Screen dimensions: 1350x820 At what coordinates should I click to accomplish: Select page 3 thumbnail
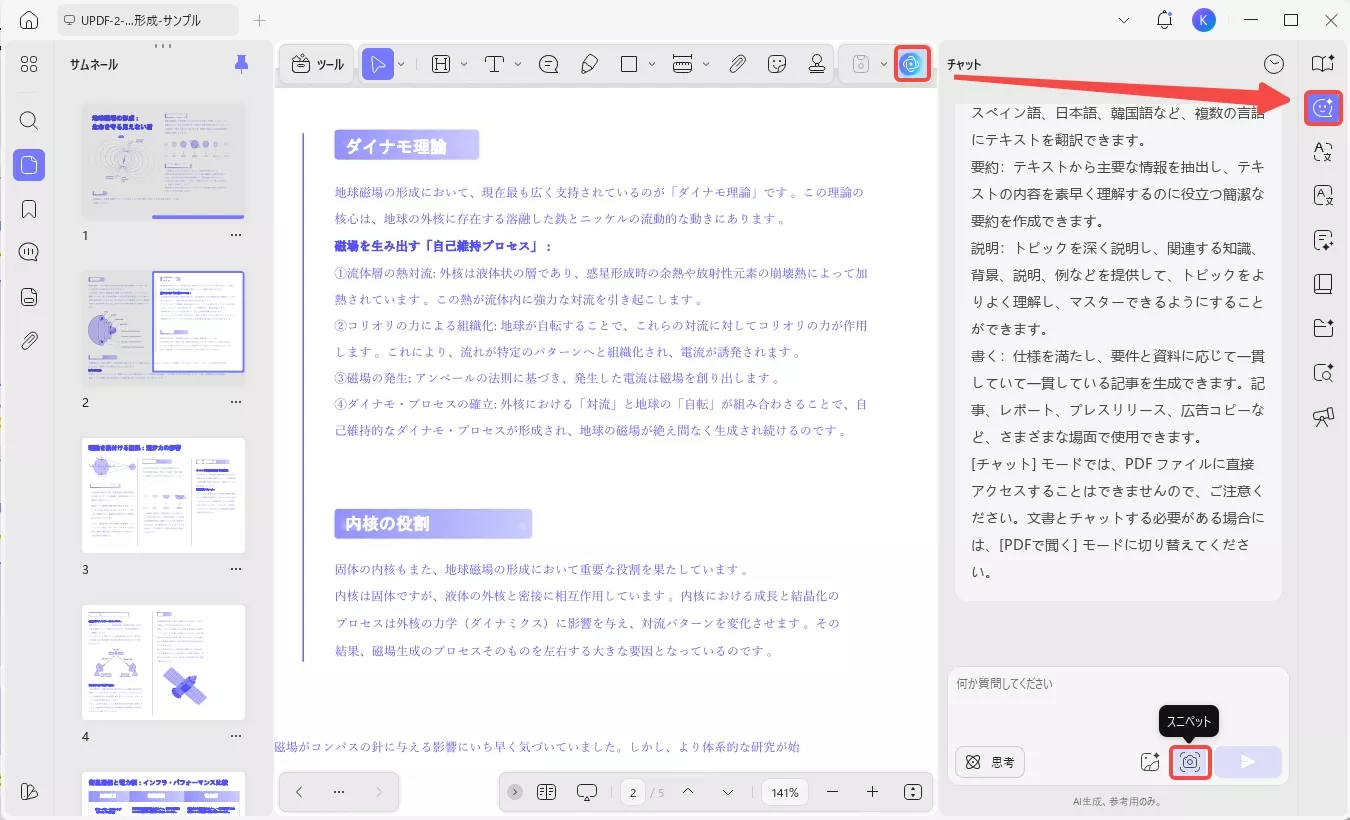coord(163,495)
